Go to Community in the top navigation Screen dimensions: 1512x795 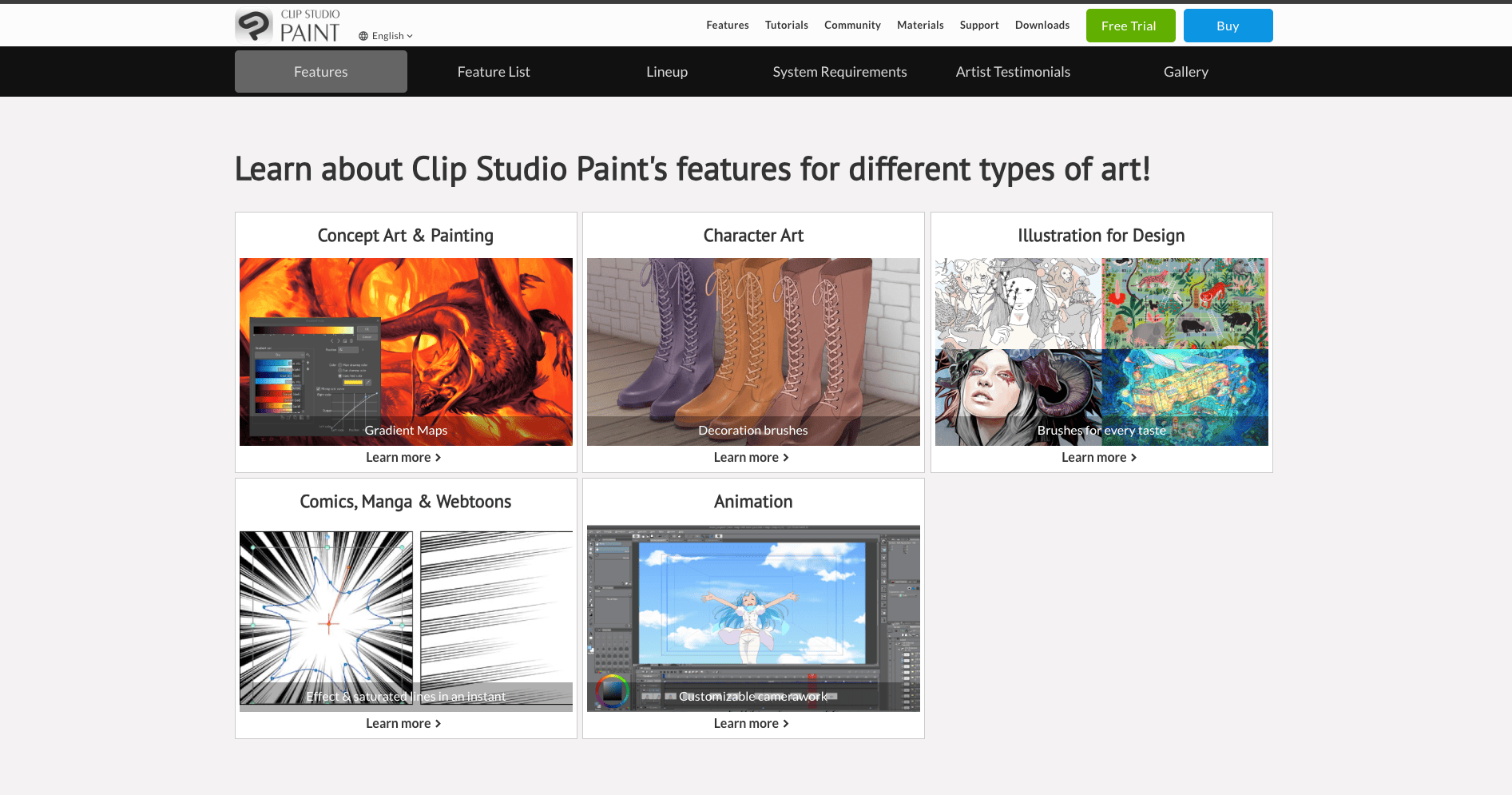(852, 25)
